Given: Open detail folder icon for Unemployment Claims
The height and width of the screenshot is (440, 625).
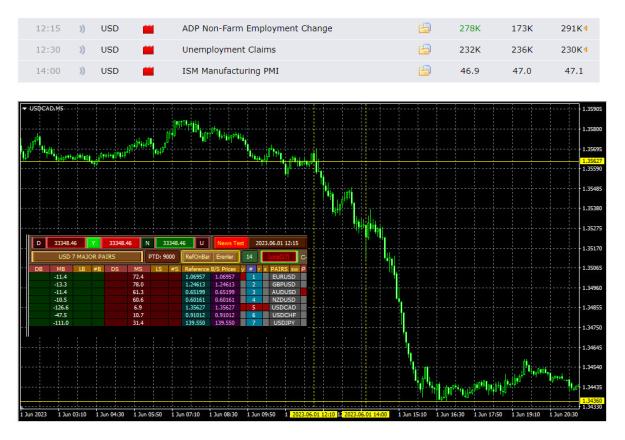Looking at the screenshot, I should click(x=425, y=49).
